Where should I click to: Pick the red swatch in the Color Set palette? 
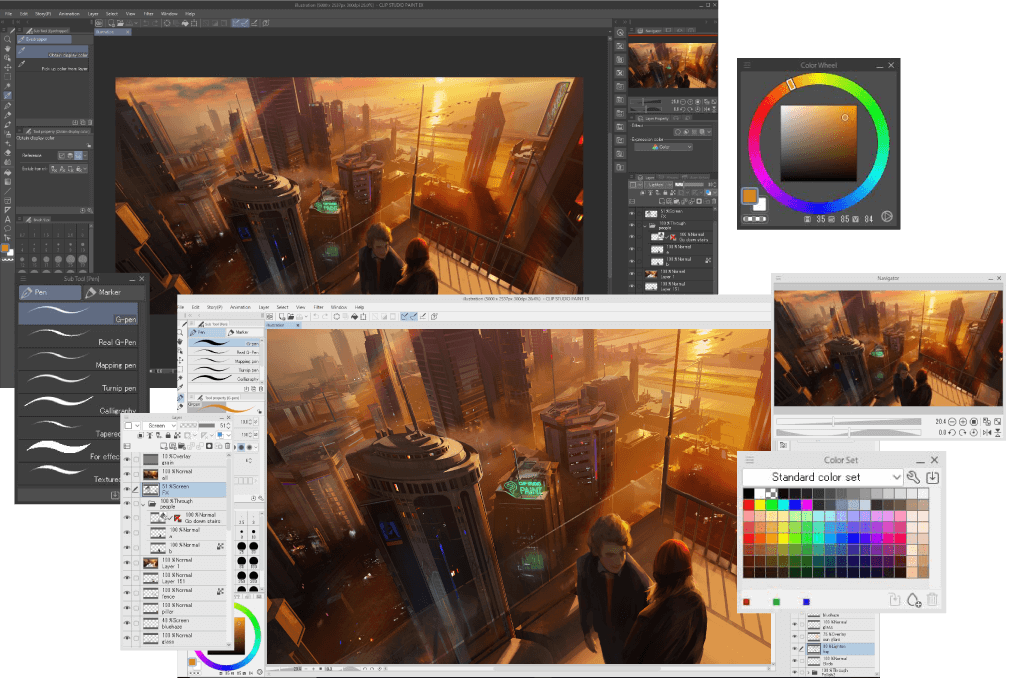[748, 504]
